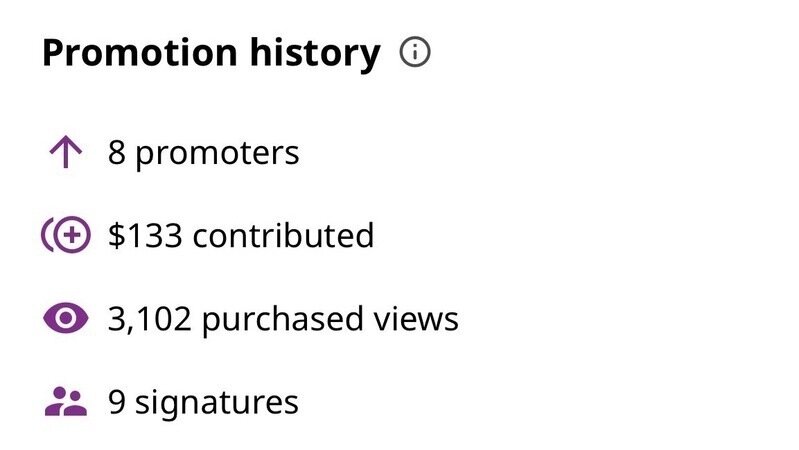Click the word 'signatures'
Image resolution: width=799 pixels, height=450 pixels.
click(217, 402)
